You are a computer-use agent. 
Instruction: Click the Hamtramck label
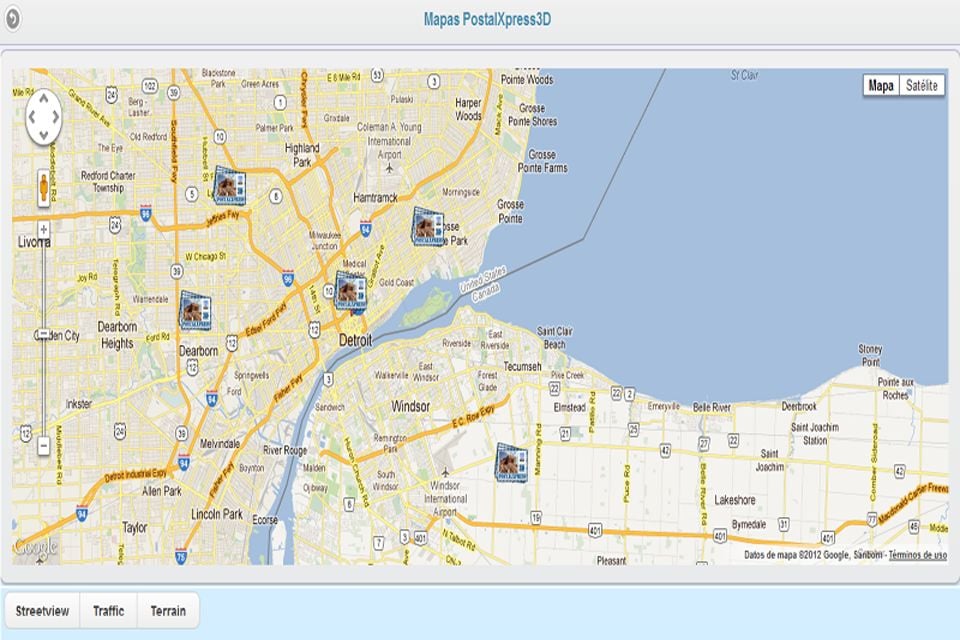(375, 198)
